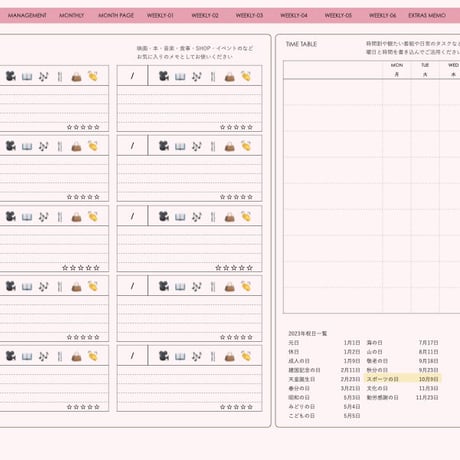
Task: Go to the MONTH PAGE tab
Action: coord(116,15)
